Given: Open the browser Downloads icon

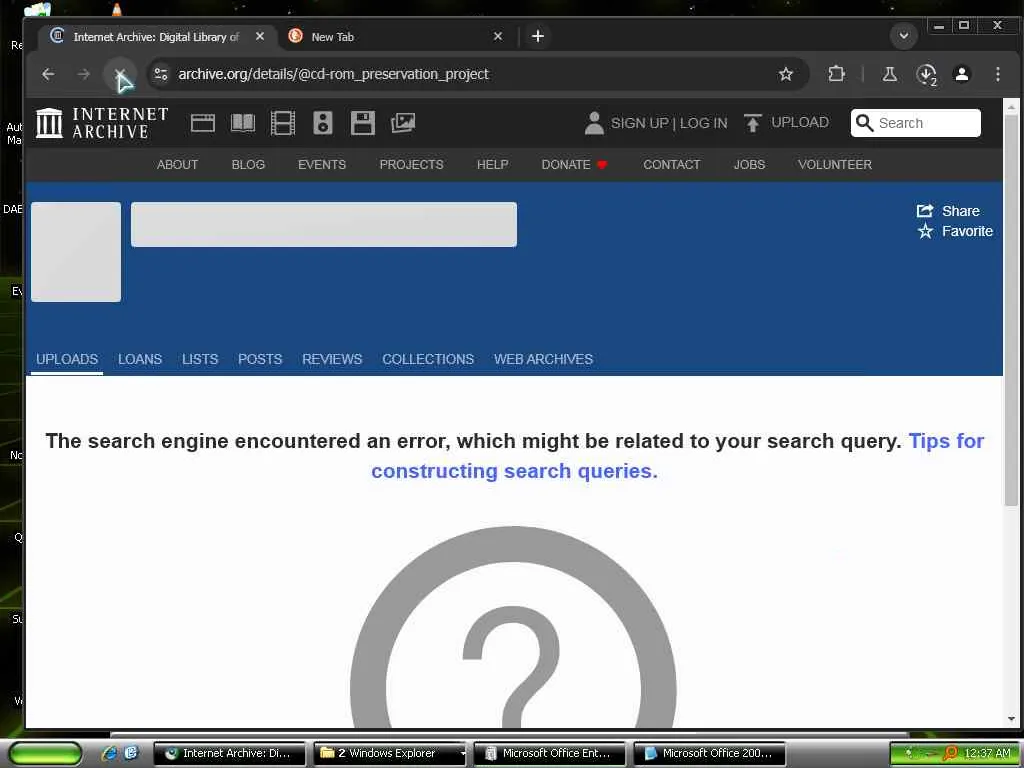Looking at the screenshot, I should (926, 74).
